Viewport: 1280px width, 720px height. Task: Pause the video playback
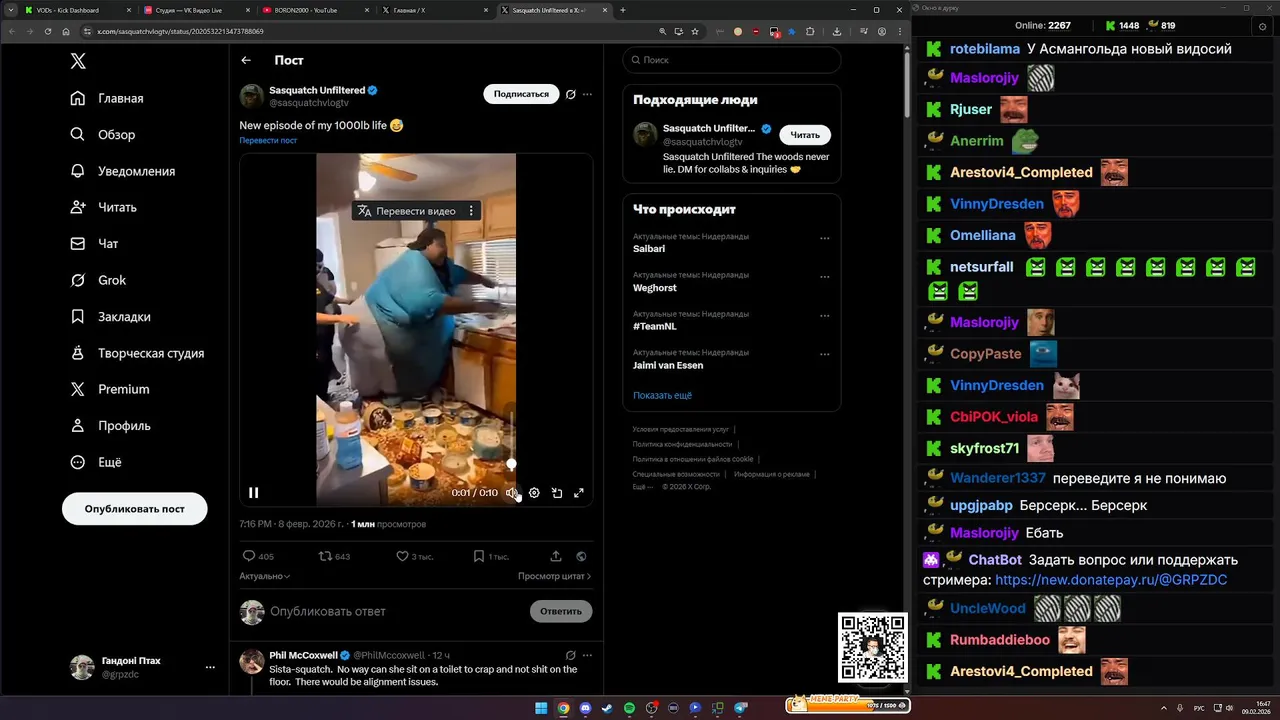[254, 492]
